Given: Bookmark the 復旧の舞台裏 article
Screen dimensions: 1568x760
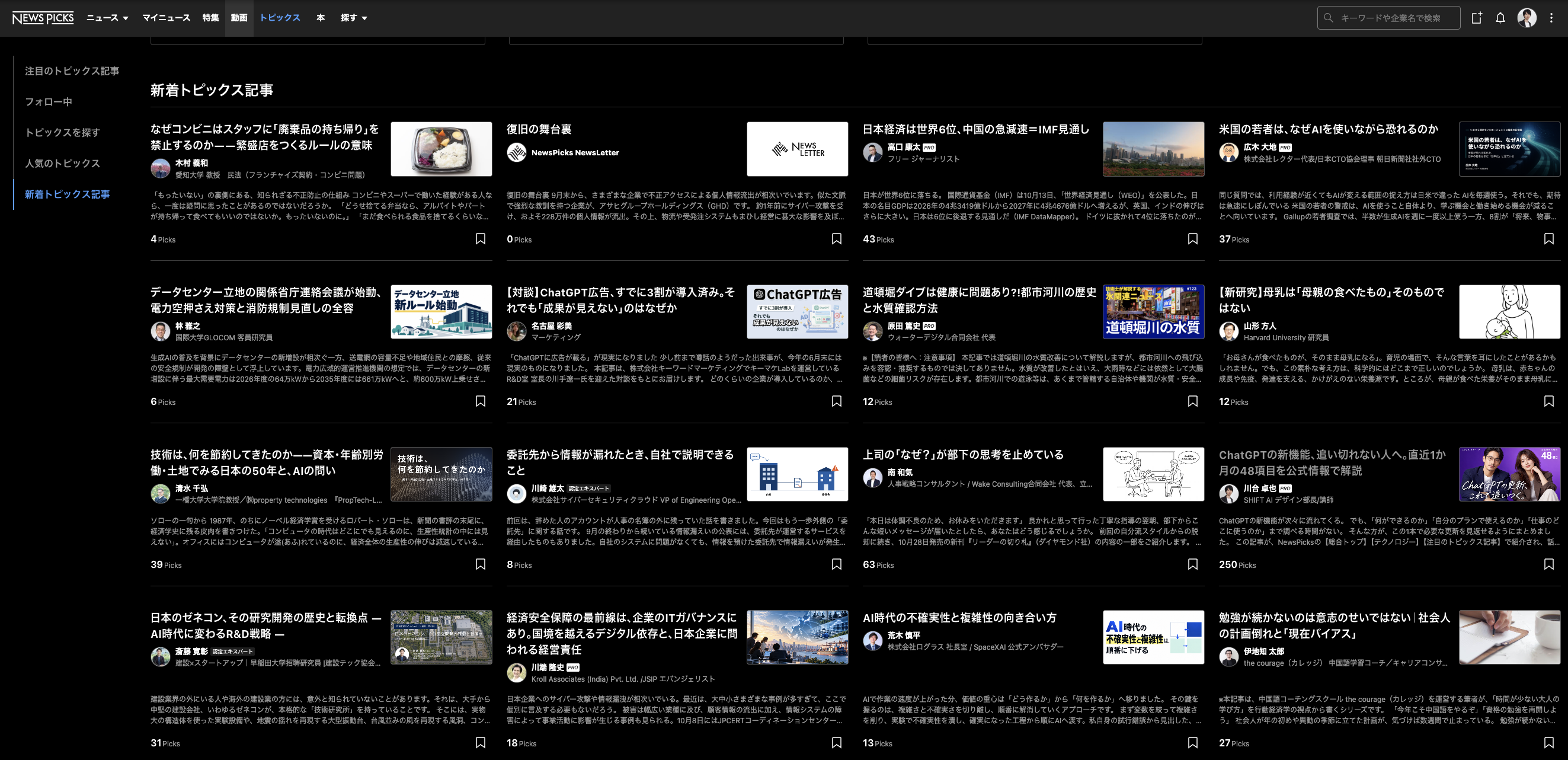Looking at the screenshot, I should [836, 239].
